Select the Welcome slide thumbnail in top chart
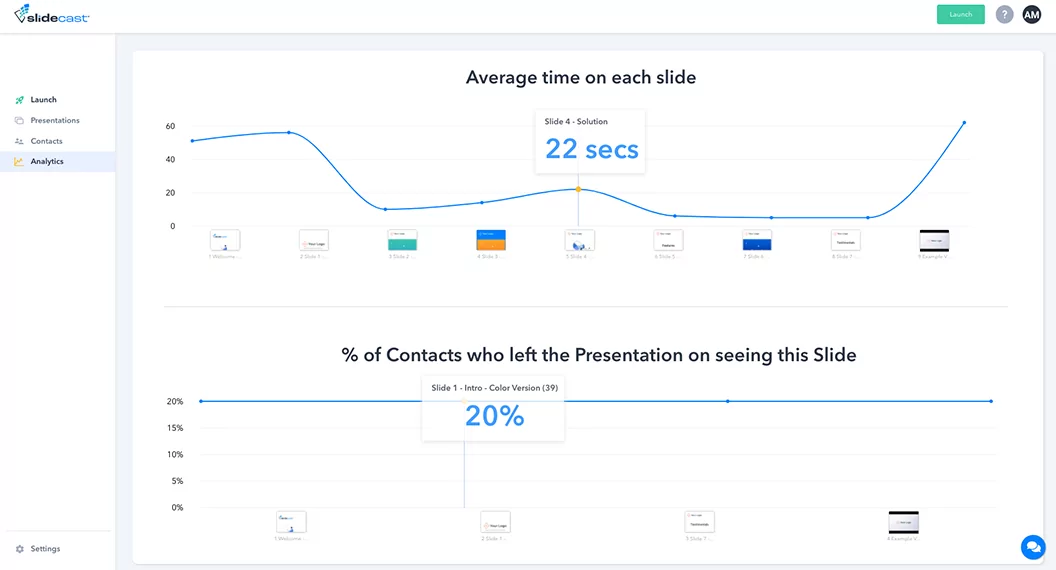This screenshot has width=1056, height=570. pos(225,241)
